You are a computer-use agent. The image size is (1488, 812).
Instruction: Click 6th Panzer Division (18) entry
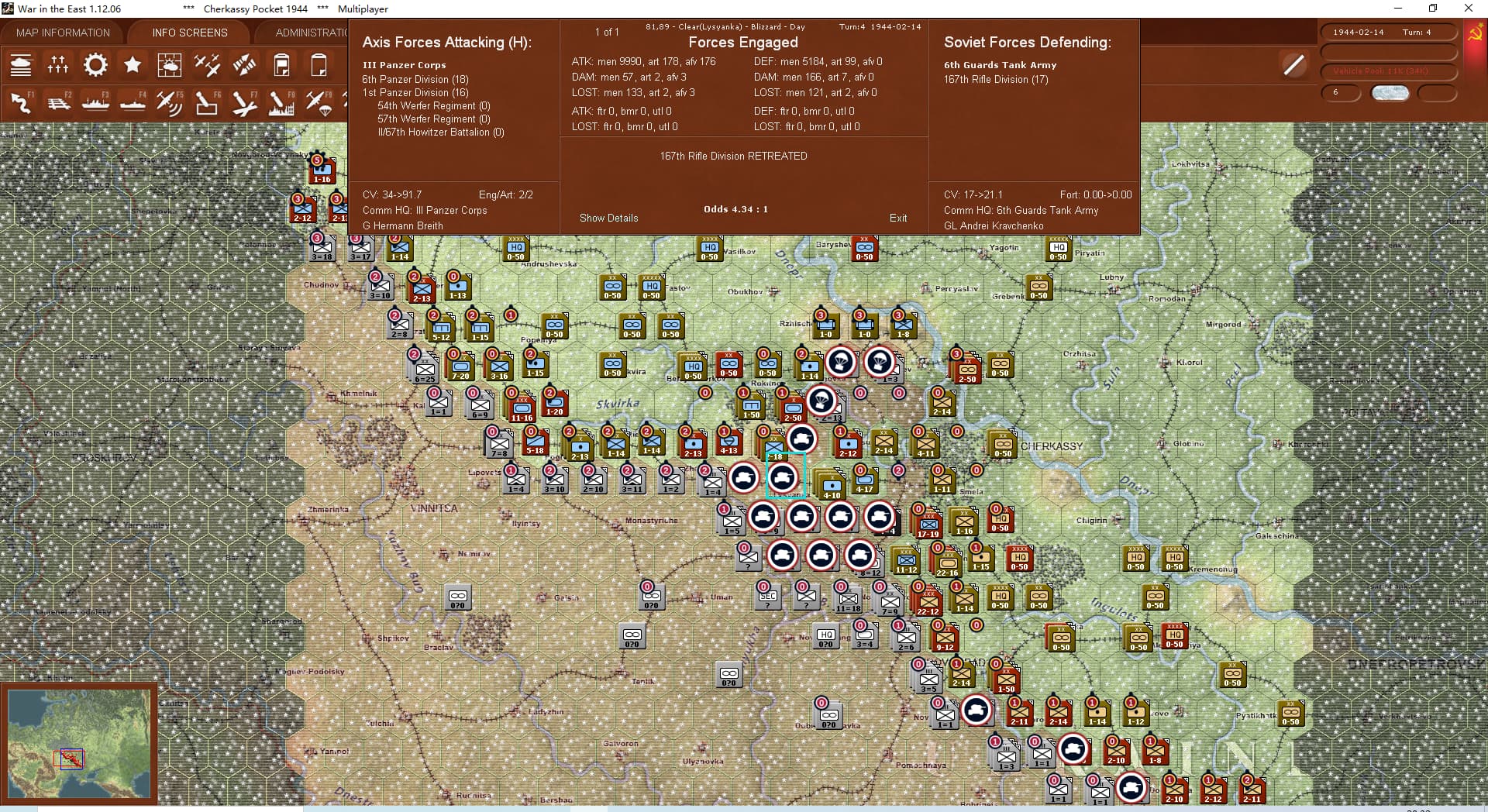click(x=415, y=79)
